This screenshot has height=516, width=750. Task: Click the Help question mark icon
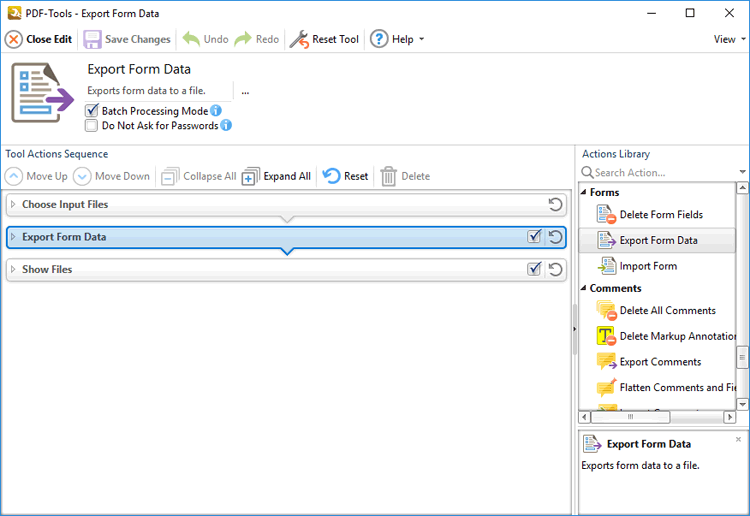[379, 39]
